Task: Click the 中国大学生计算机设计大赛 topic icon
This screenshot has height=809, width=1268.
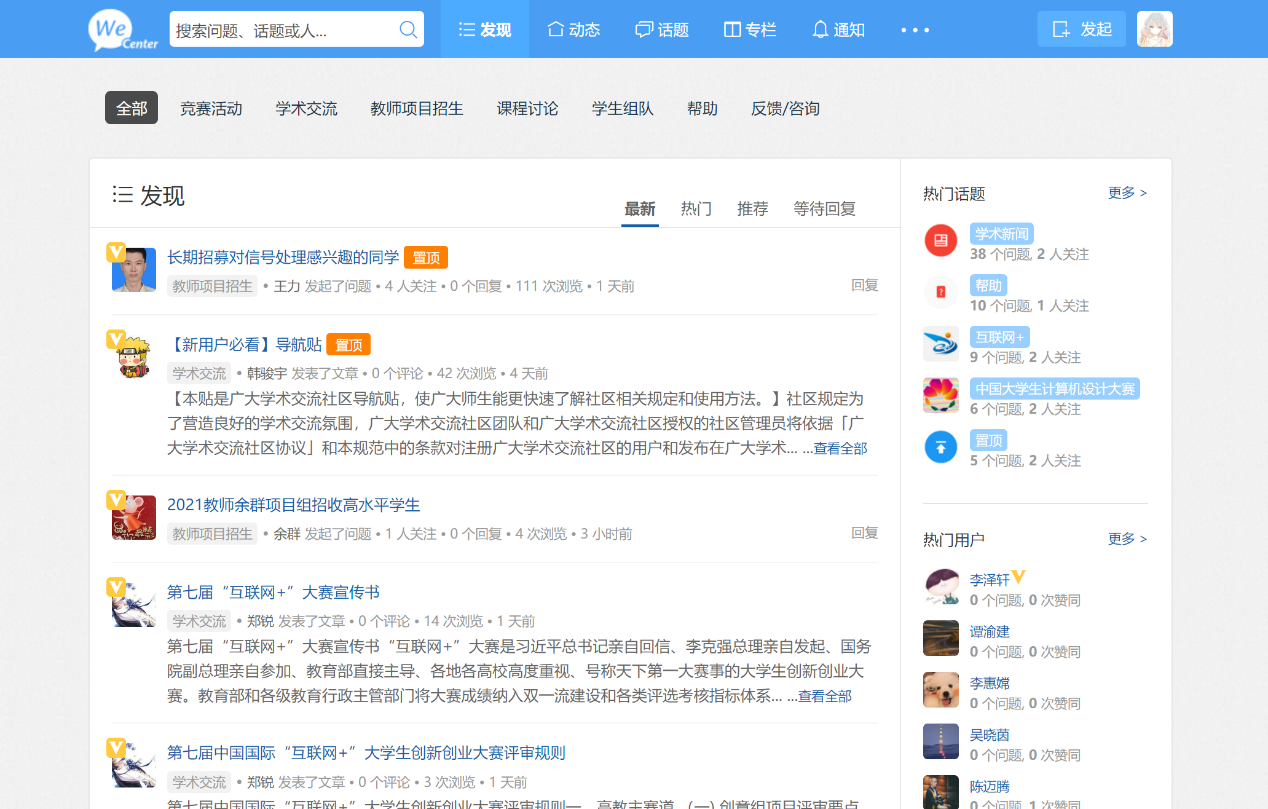Action: coord(940,396)
